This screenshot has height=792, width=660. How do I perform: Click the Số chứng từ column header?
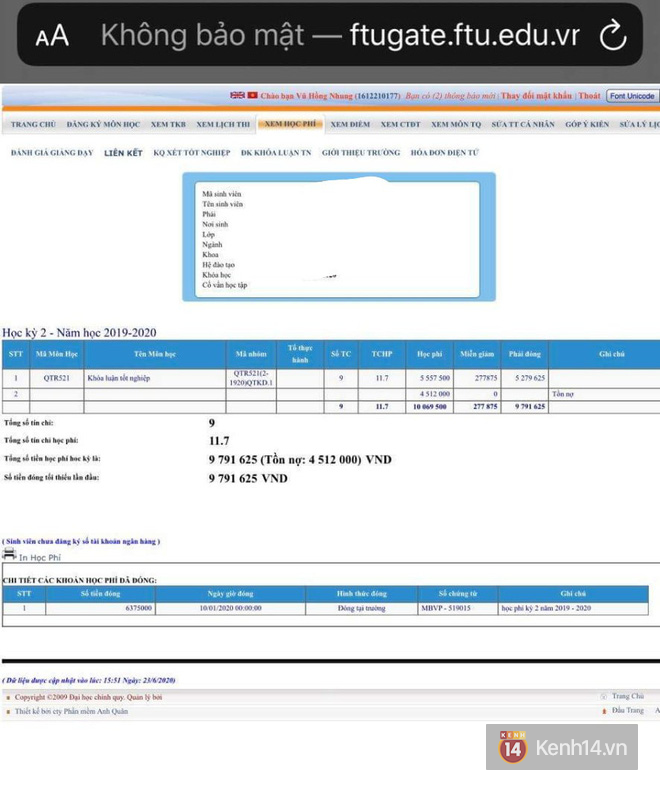458,593
